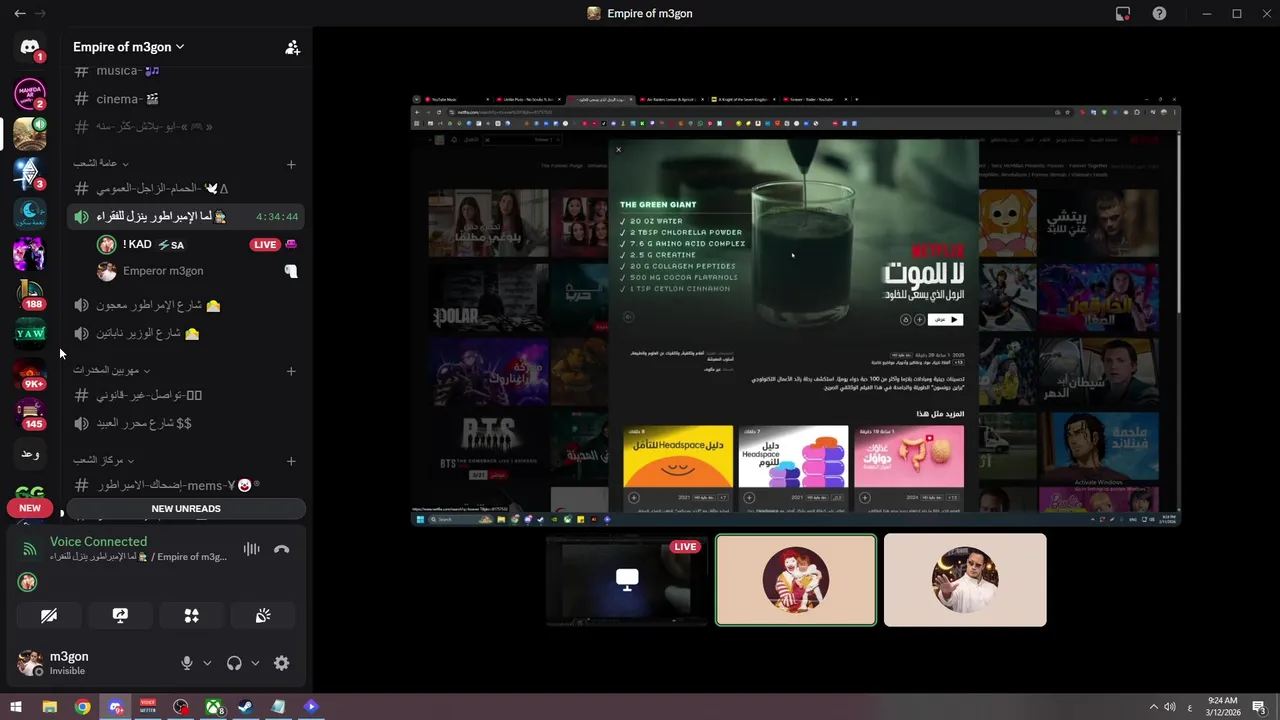Open the crescent moon server icon
The height and width of the screenshot is (720, 1280).
pyautogui.click(x=30, y=213)
